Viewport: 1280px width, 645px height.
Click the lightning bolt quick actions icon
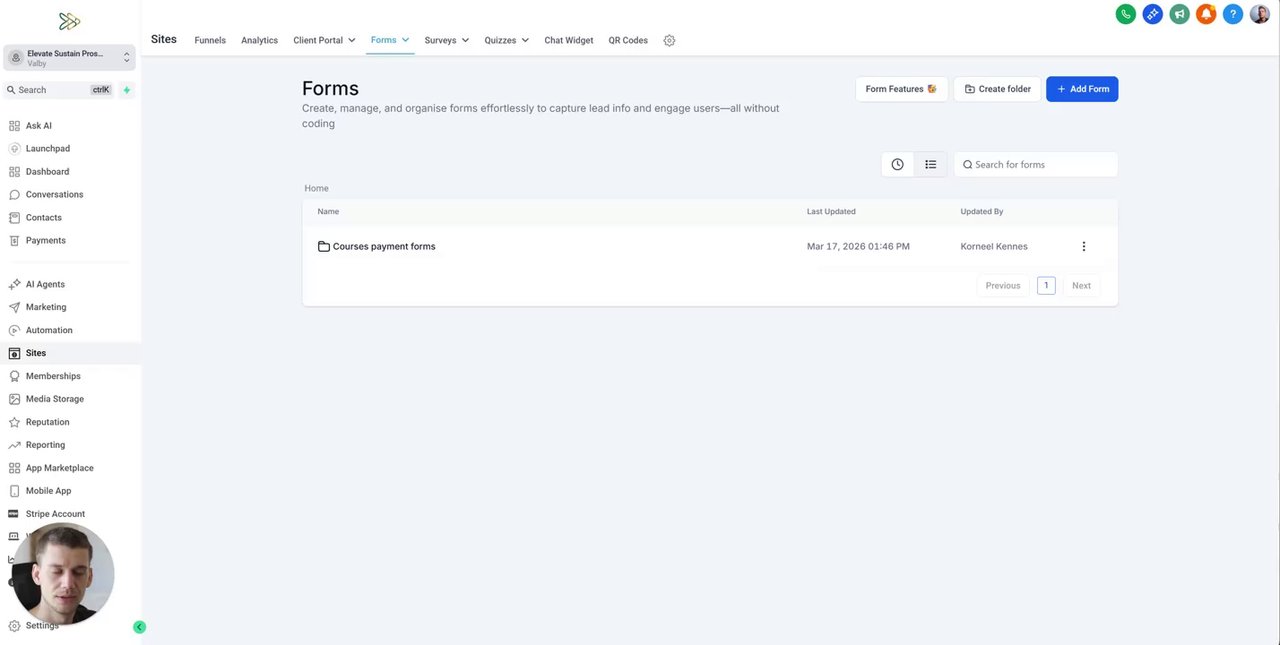pos(127,90)
